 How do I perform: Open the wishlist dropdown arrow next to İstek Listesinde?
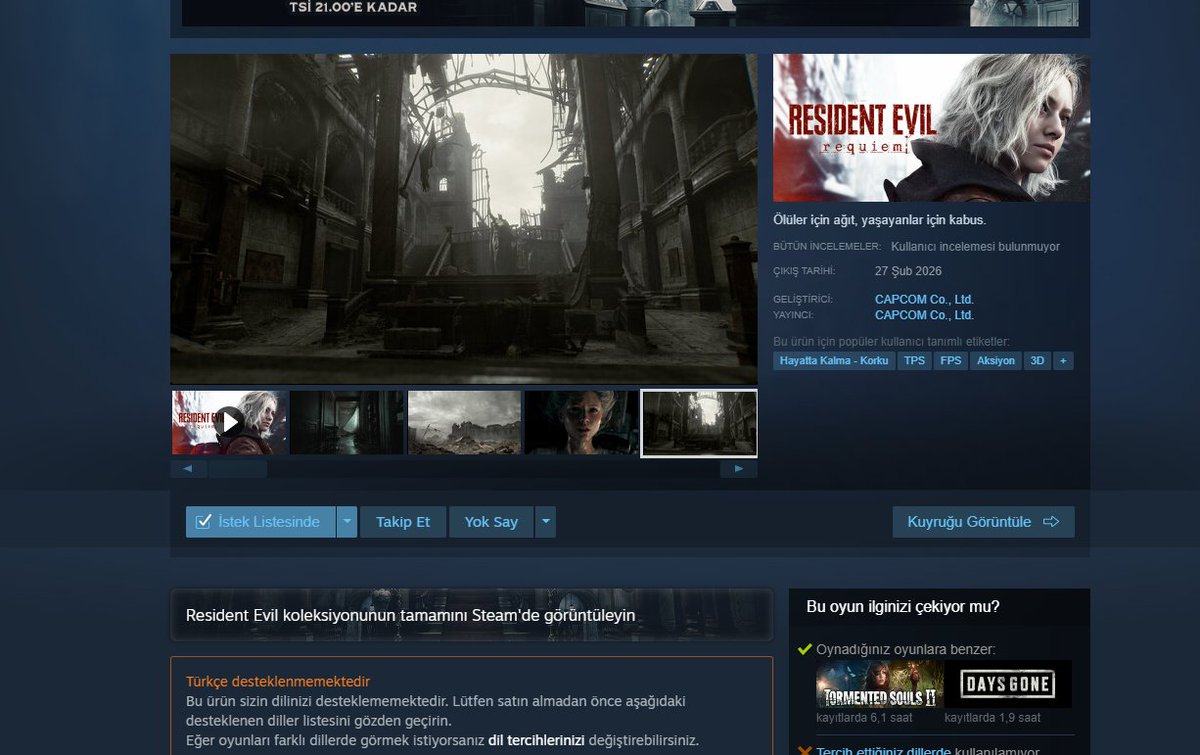click(346, 522)
